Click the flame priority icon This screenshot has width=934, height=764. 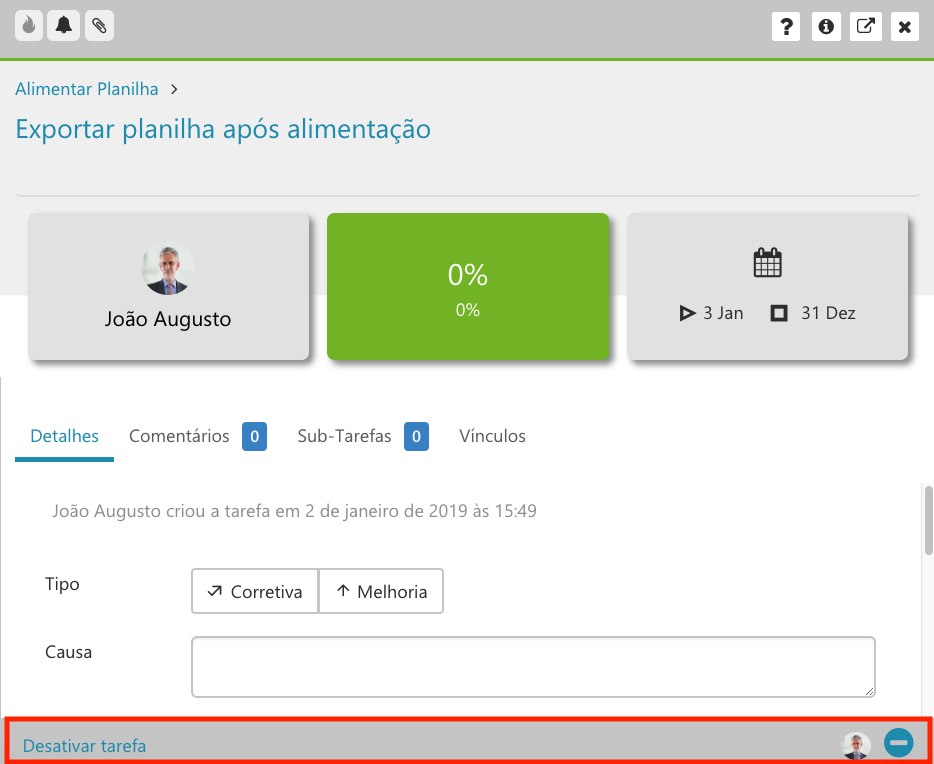pyautogui.click(x=29, y=26)
